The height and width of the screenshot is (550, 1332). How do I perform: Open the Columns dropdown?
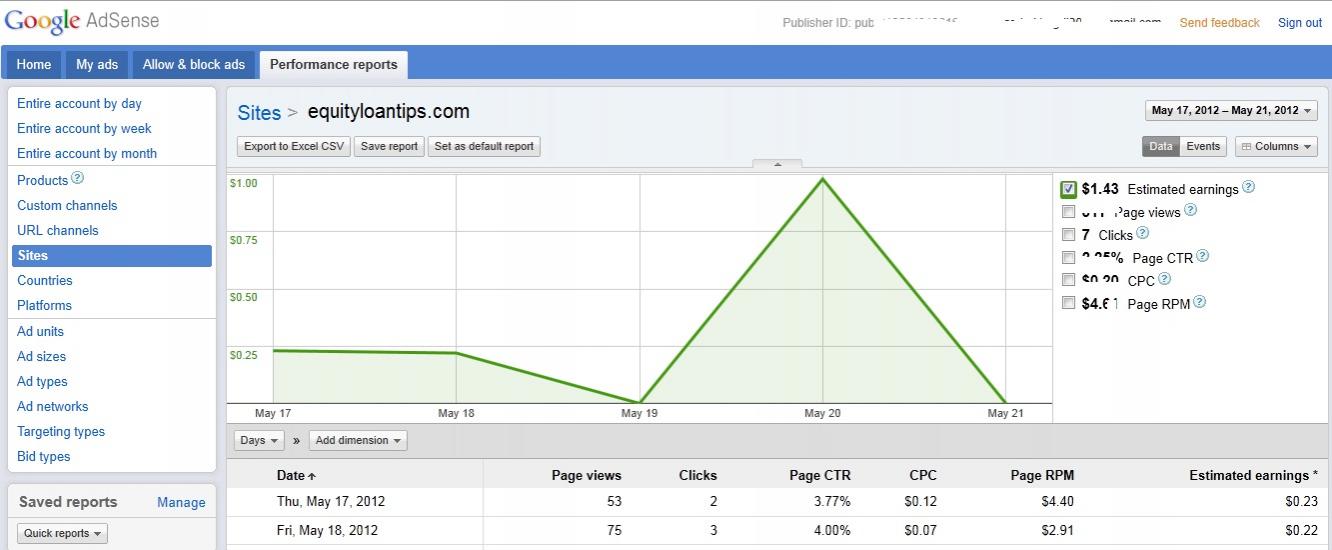pos(1276,146)
